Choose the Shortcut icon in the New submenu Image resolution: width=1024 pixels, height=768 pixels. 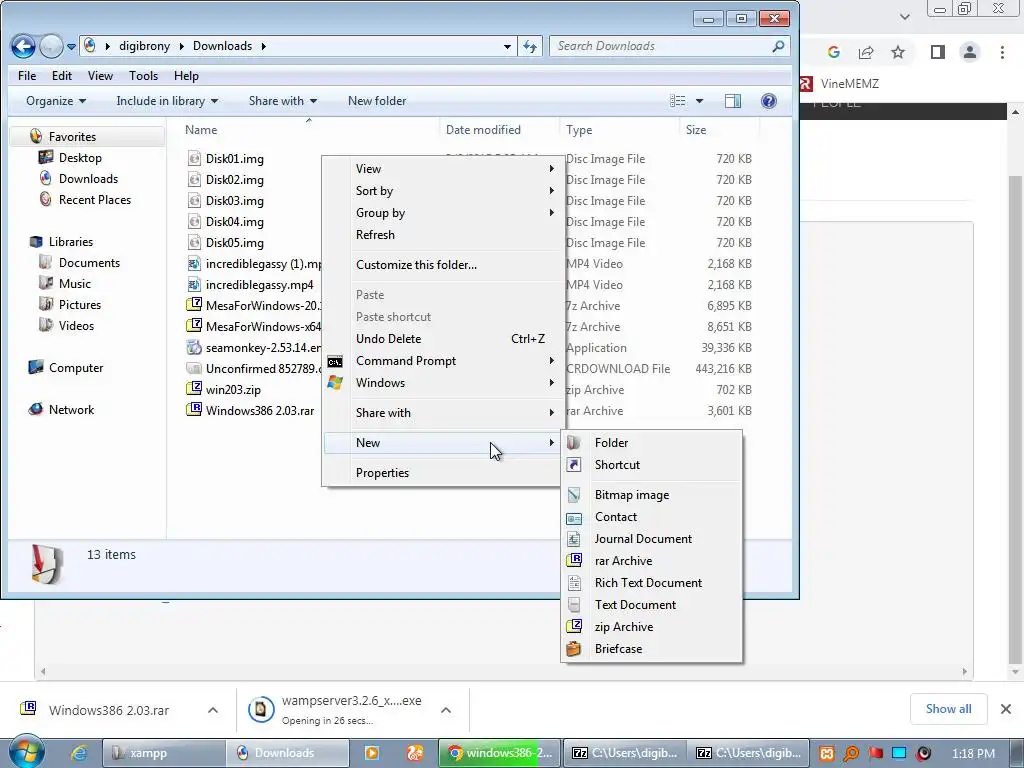(573, 465)
